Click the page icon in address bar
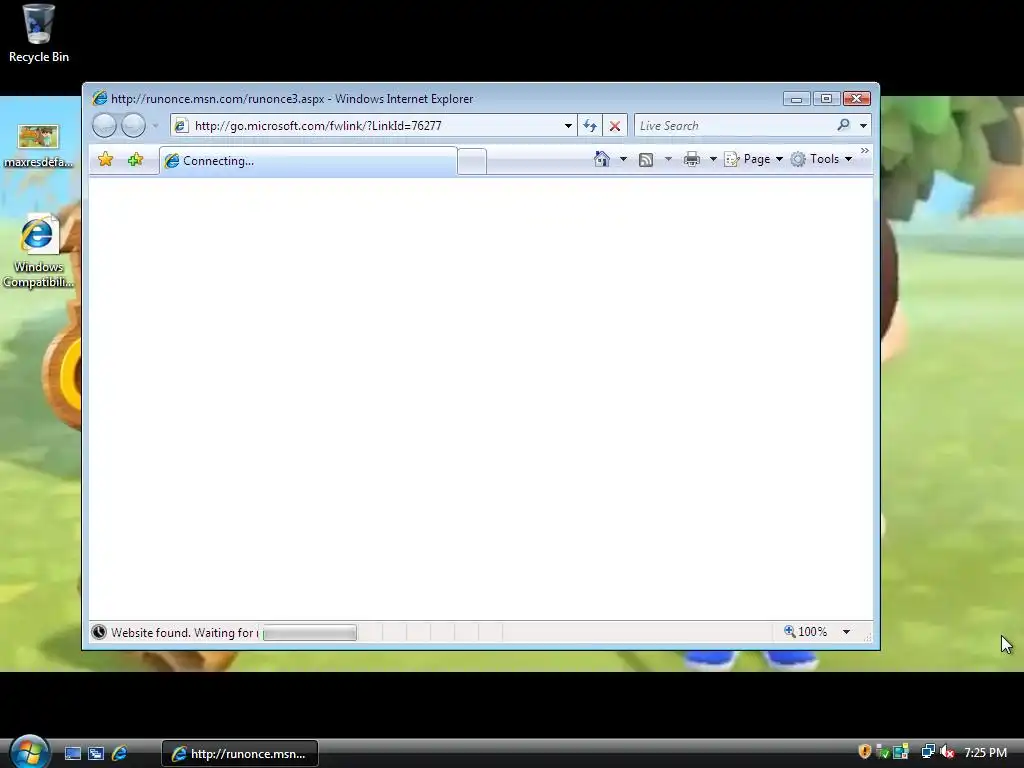 coord(182,125)
